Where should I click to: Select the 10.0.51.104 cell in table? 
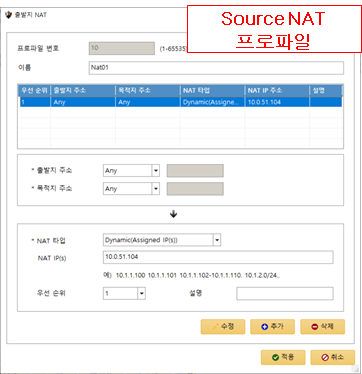277,102
